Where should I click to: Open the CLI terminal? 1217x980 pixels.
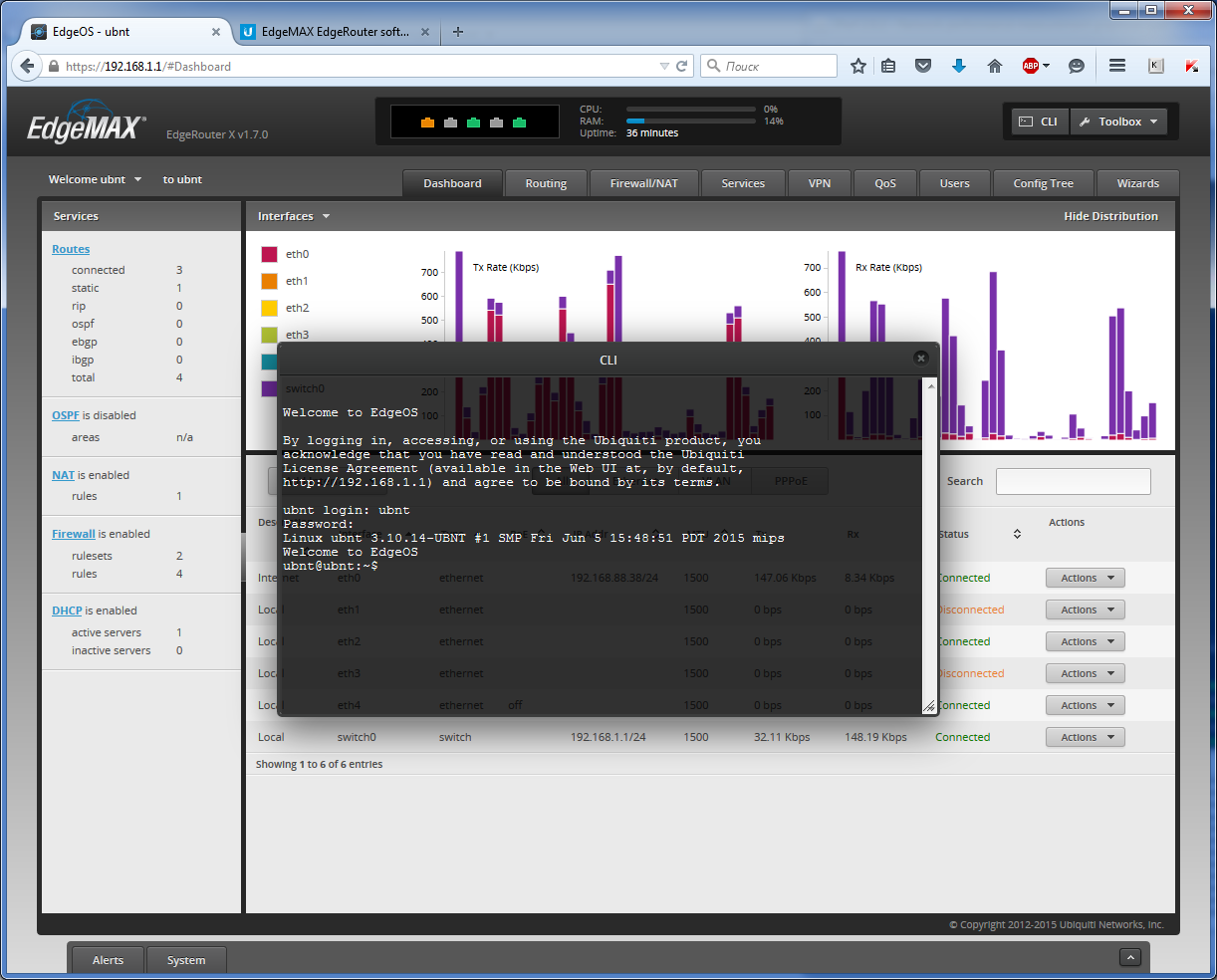click(x=1039, y=121)
